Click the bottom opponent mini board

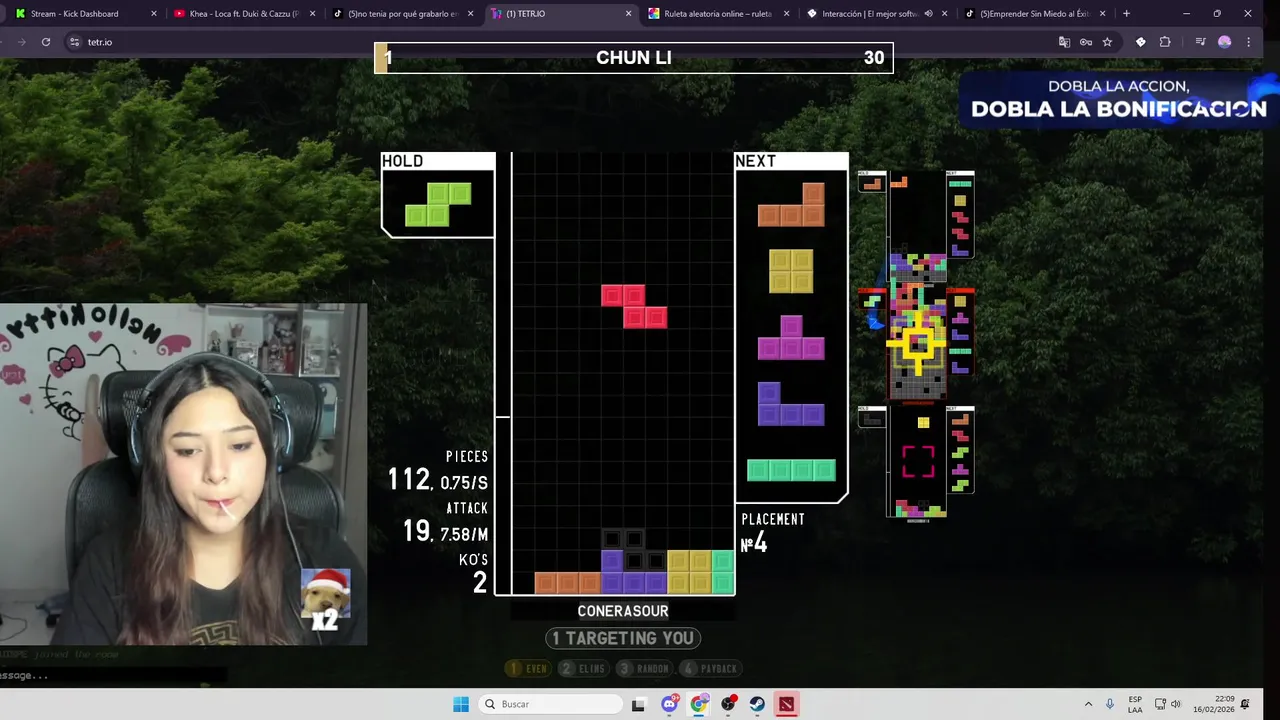click(917, 463)
